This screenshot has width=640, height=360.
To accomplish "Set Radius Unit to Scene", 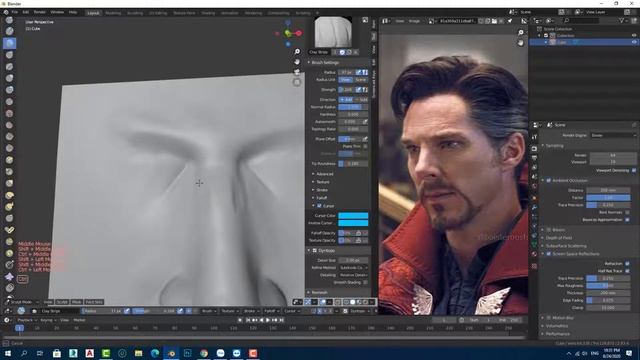I will tap(361, 80).
